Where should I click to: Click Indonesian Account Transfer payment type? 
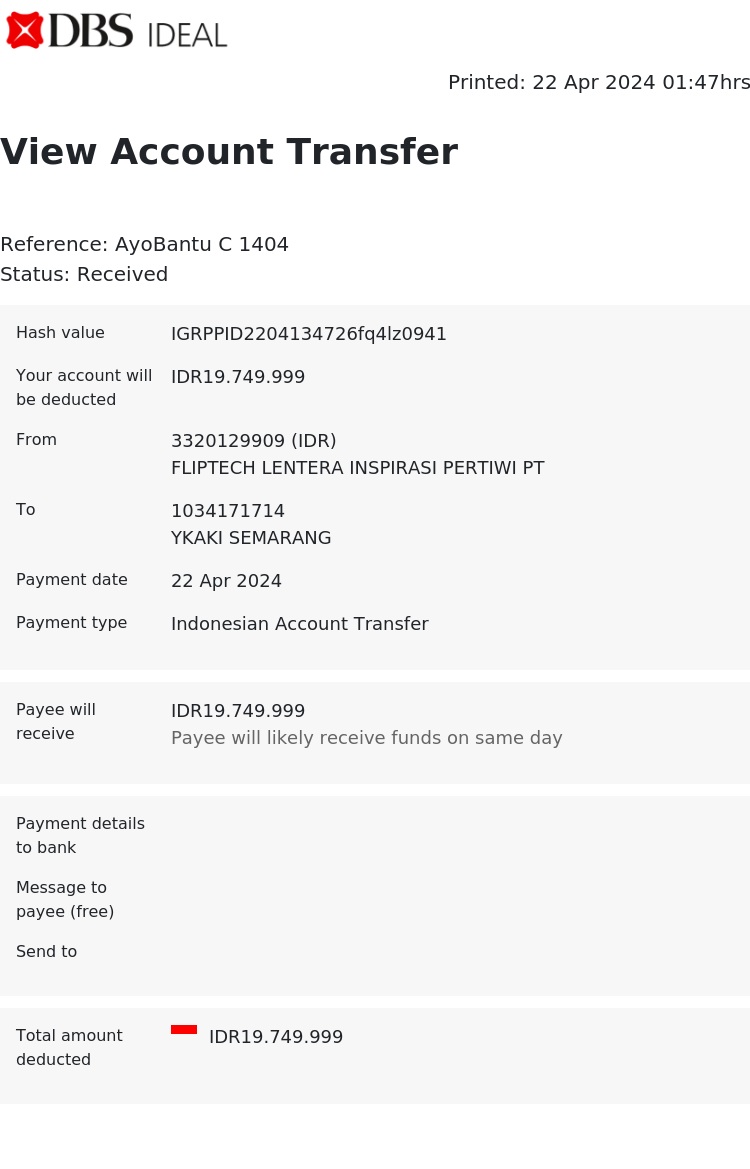pos(300,624)
